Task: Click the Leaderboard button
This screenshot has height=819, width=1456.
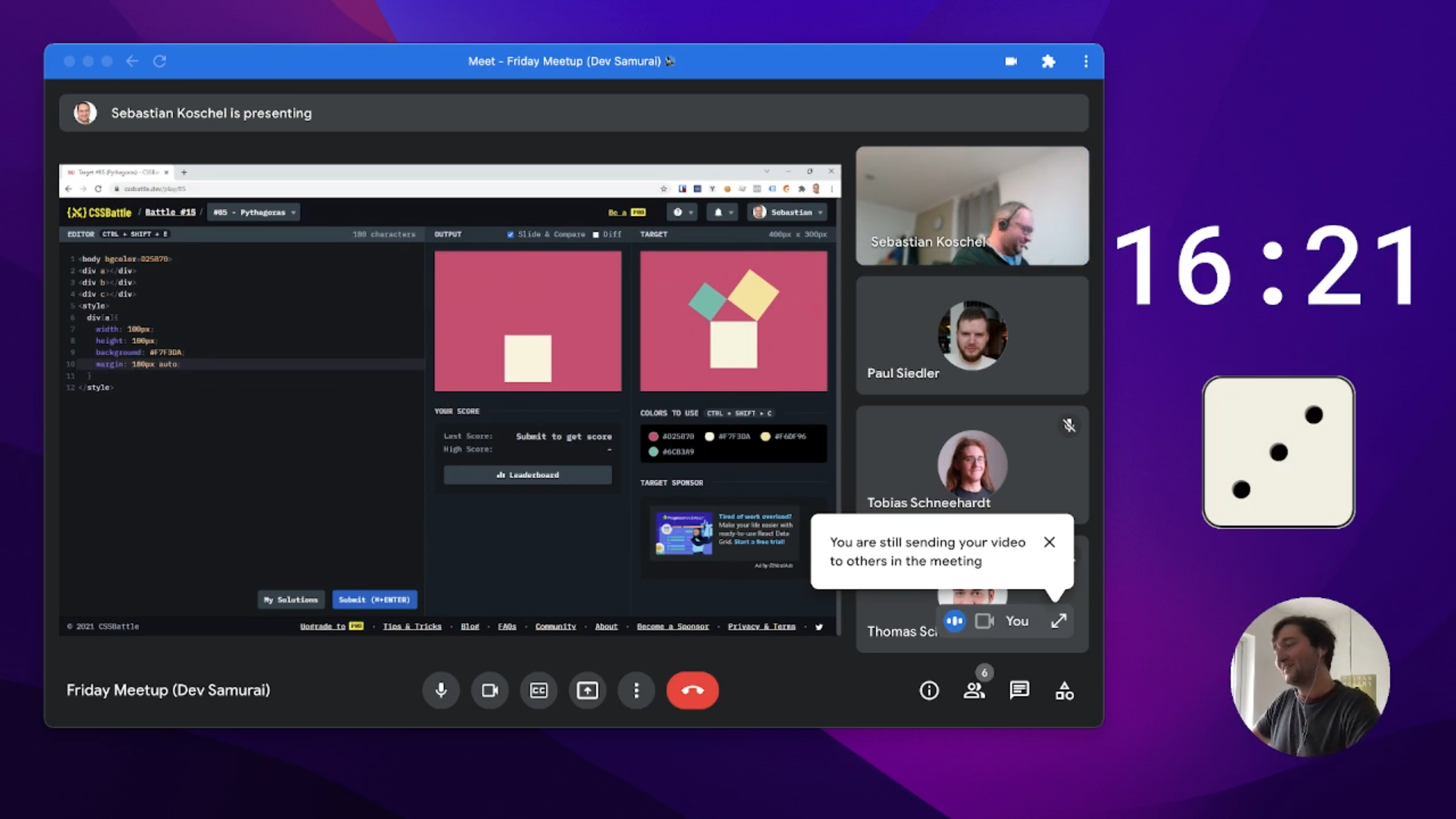Action: pos(527,475)
